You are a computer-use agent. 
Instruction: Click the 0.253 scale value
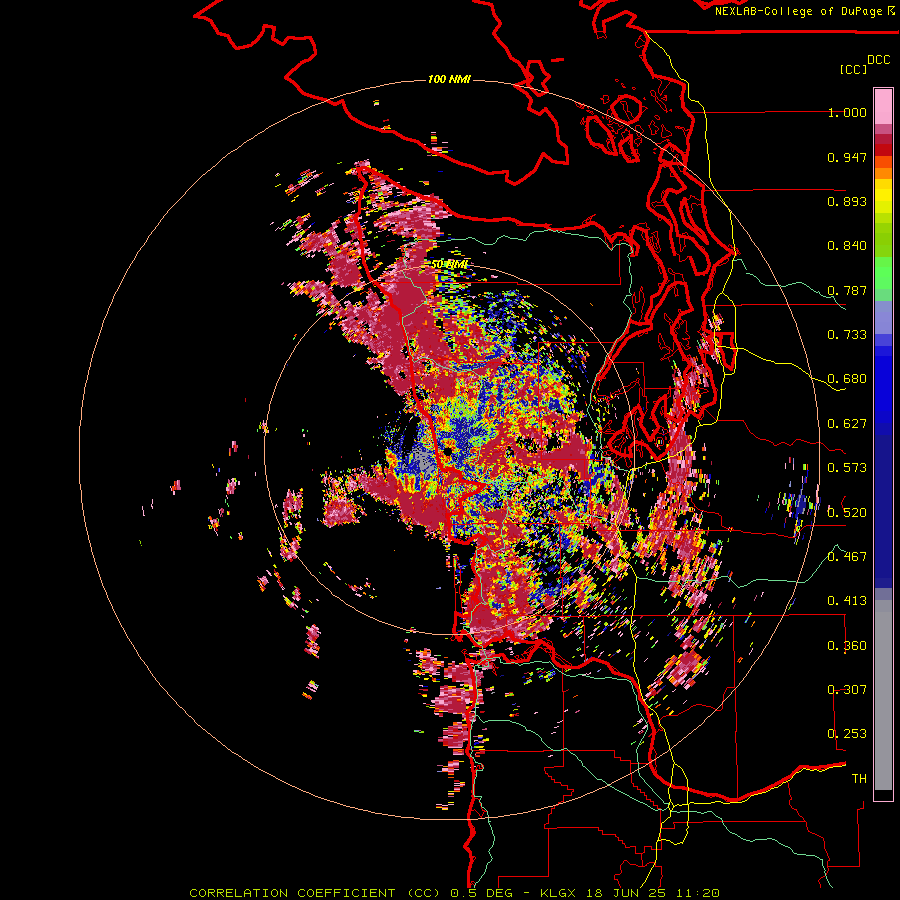(x=847, y=734)
